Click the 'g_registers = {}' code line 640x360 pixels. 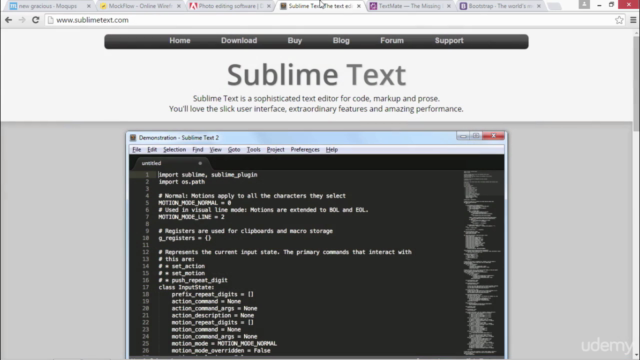pyautogui.click(x=185, y=238)
